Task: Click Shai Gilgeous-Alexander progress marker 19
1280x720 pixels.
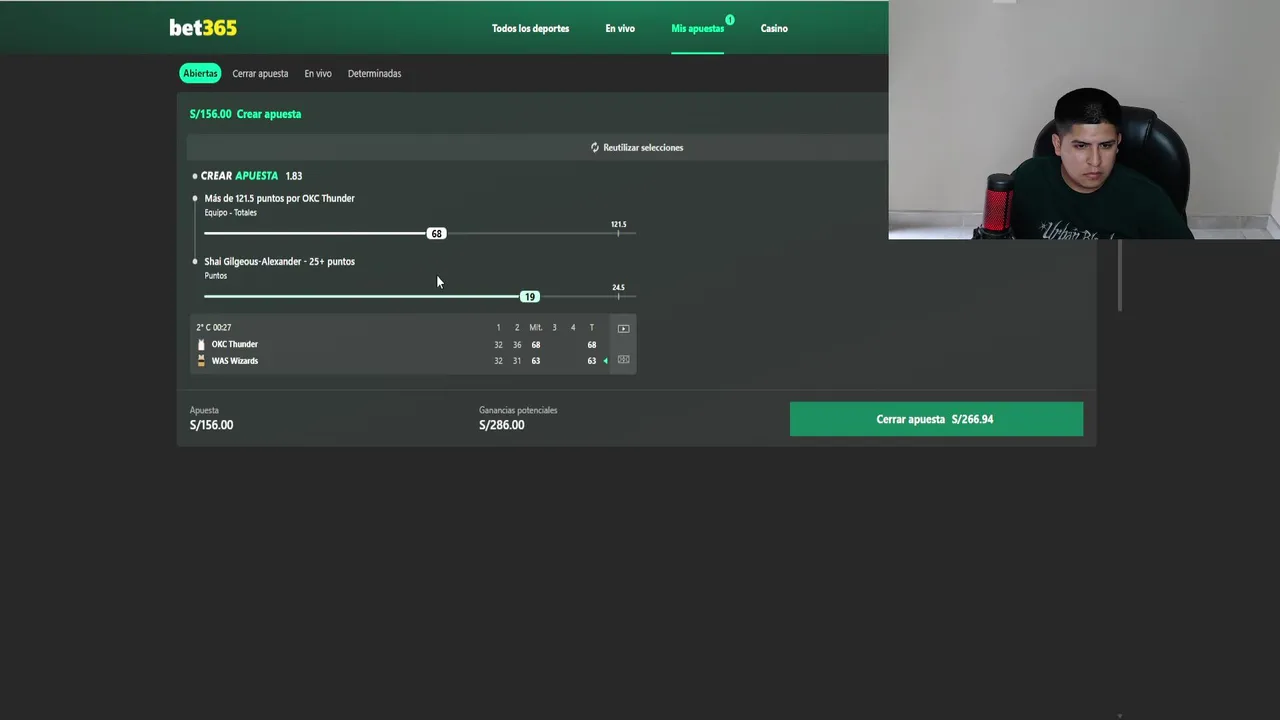Action: 530,296
